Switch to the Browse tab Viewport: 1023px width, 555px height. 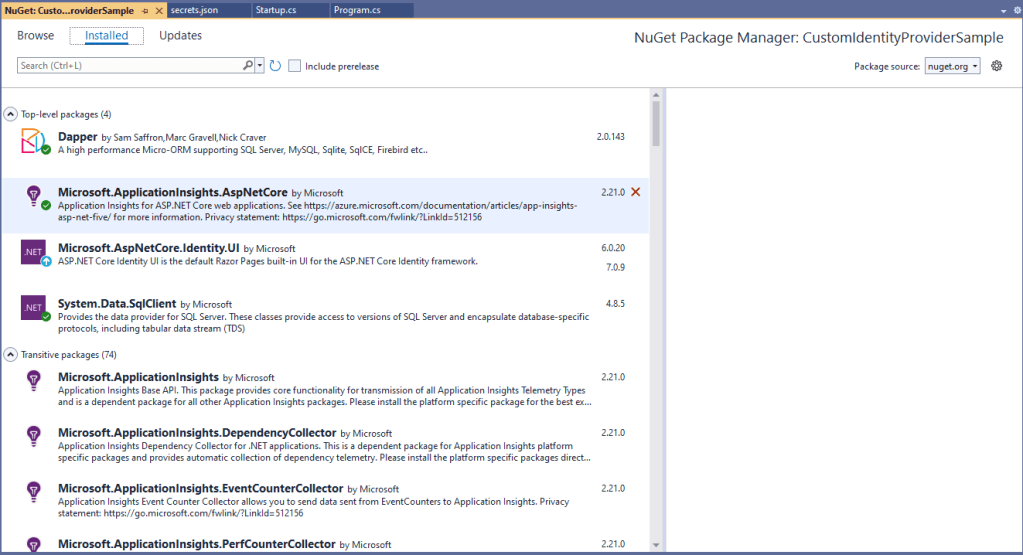[x=35, y=36]
